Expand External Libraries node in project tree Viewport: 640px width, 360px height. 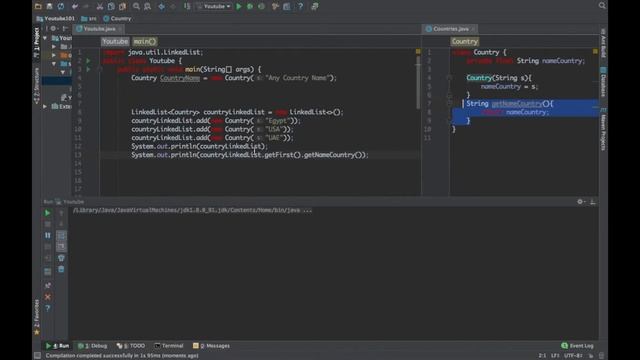click(45, 107)
